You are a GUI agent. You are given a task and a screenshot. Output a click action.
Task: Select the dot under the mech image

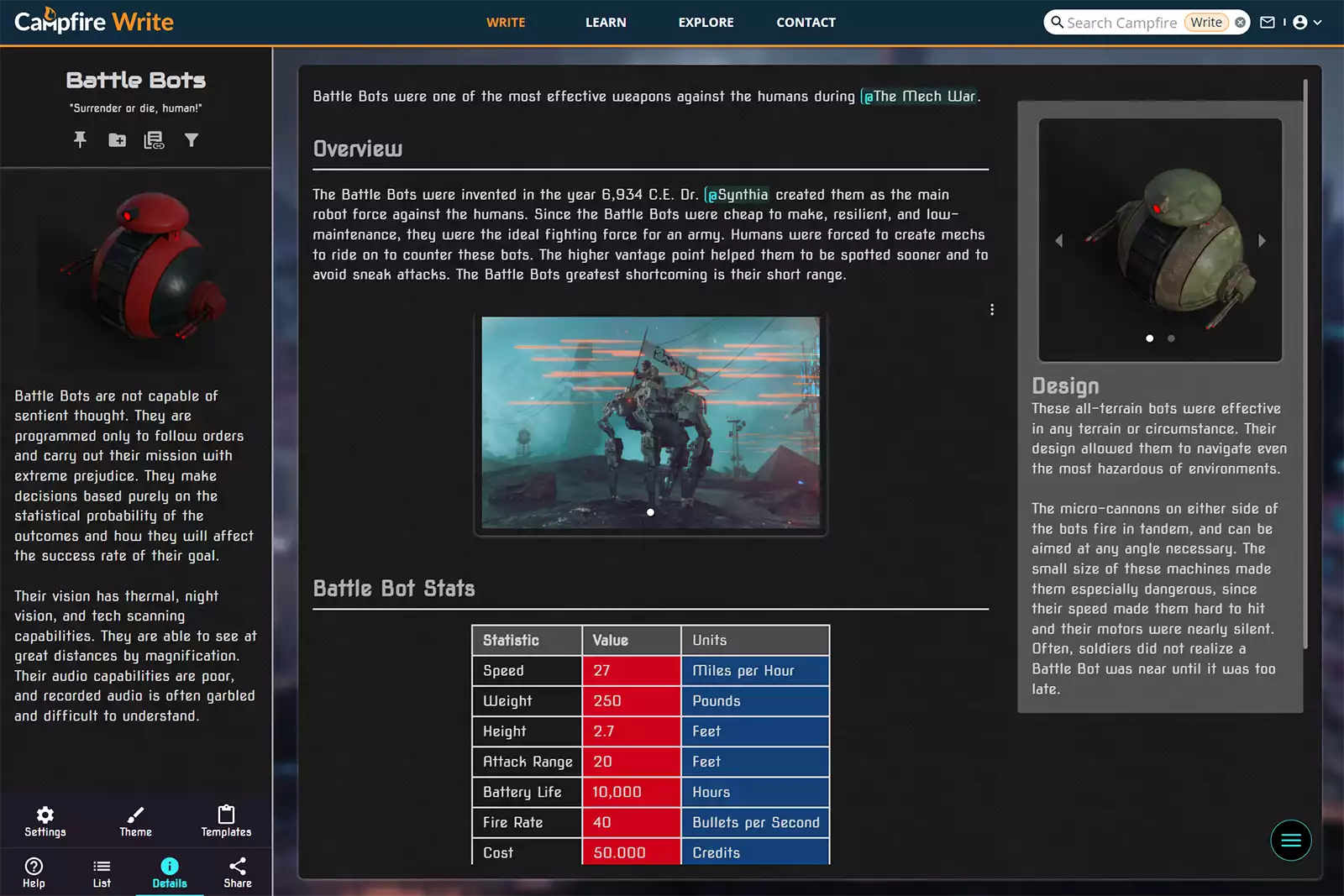[x=650, y=511]
